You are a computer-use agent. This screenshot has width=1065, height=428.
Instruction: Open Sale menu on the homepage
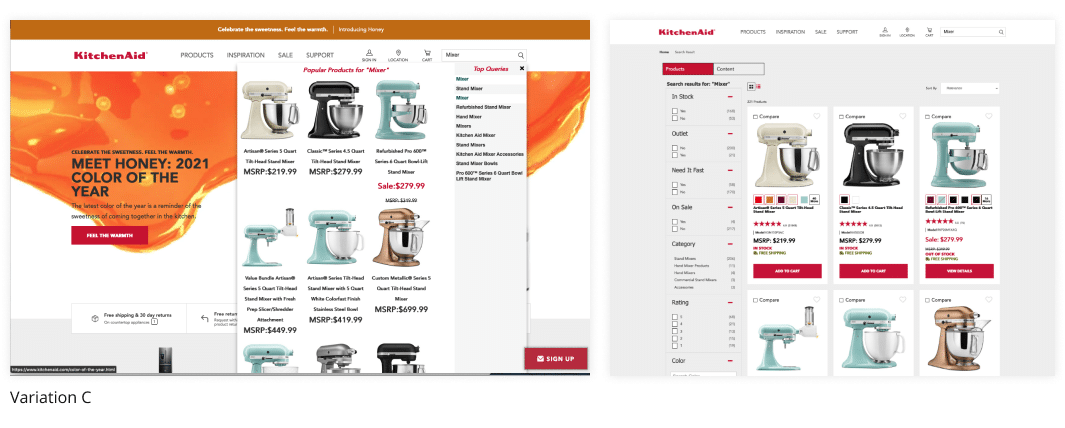pyautogui.click(x=285, y=55)
